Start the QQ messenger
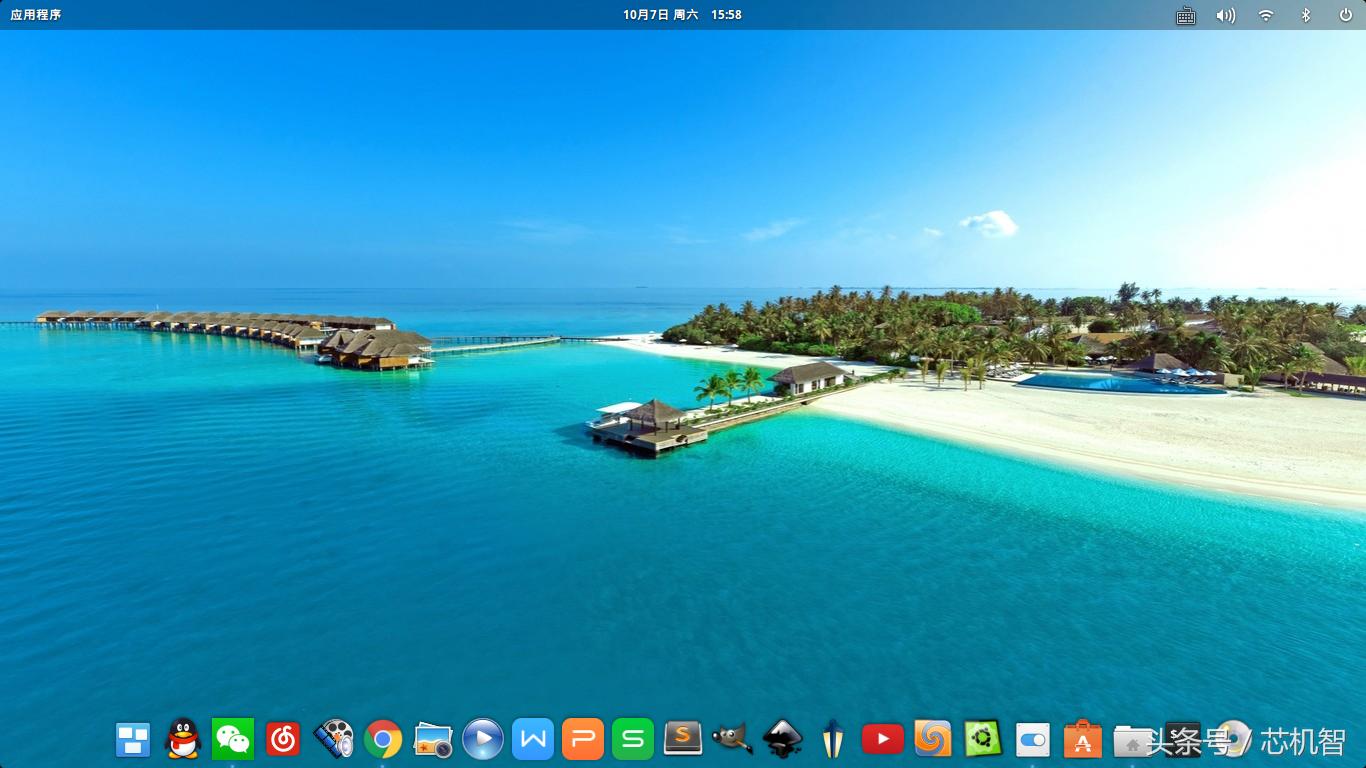Screen dimensions: 1366x768 pos(182,740)
